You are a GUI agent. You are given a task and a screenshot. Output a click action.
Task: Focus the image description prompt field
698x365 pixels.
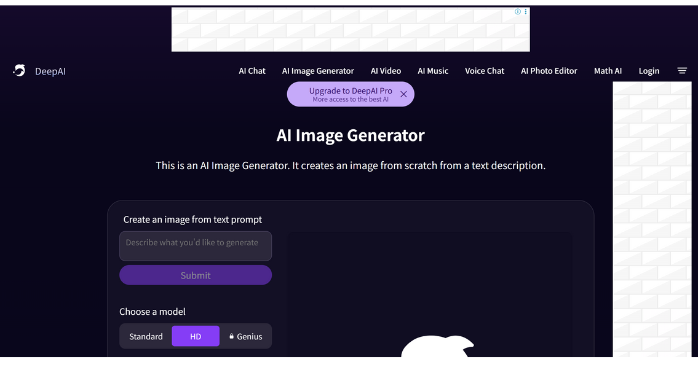(x=195, y=246)
